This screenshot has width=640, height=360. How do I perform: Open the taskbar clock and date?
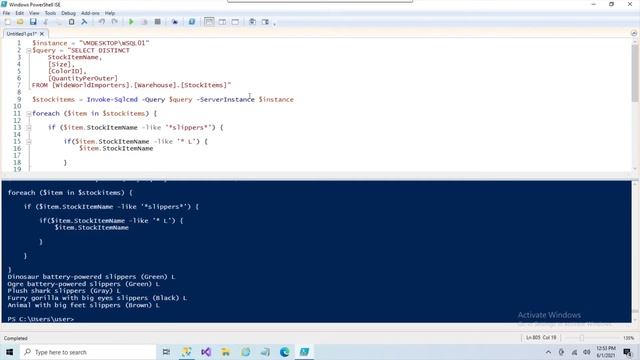606,352
